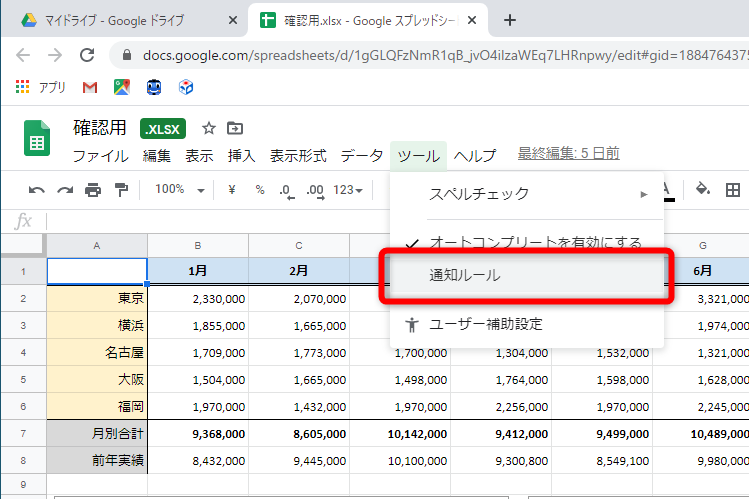The image size is (749, 499).
Task: Toggle オートコンプリートを有効にする option
Action: click(x=527, y=243)
